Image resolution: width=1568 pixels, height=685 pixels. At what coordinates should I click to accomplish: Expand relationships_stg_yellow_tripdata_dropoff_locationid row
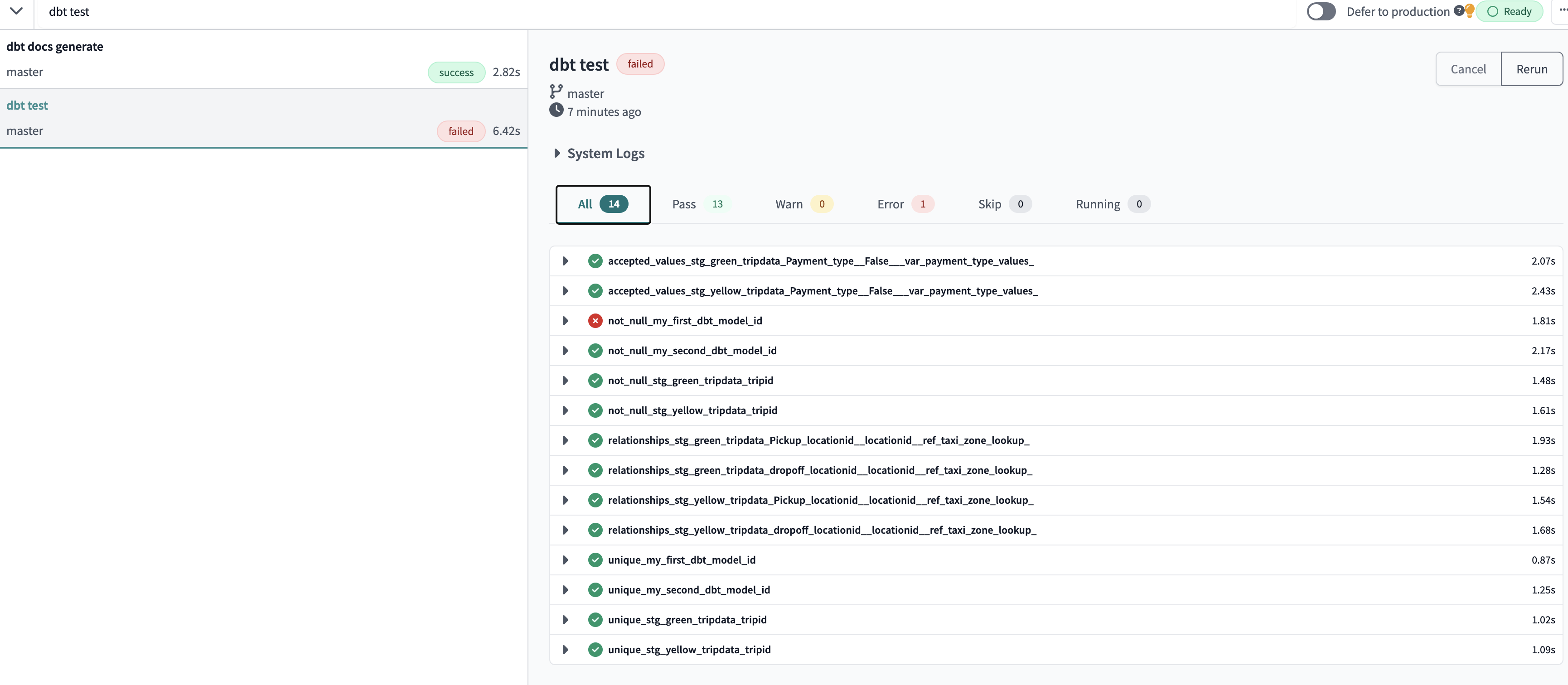pos(566,530)
